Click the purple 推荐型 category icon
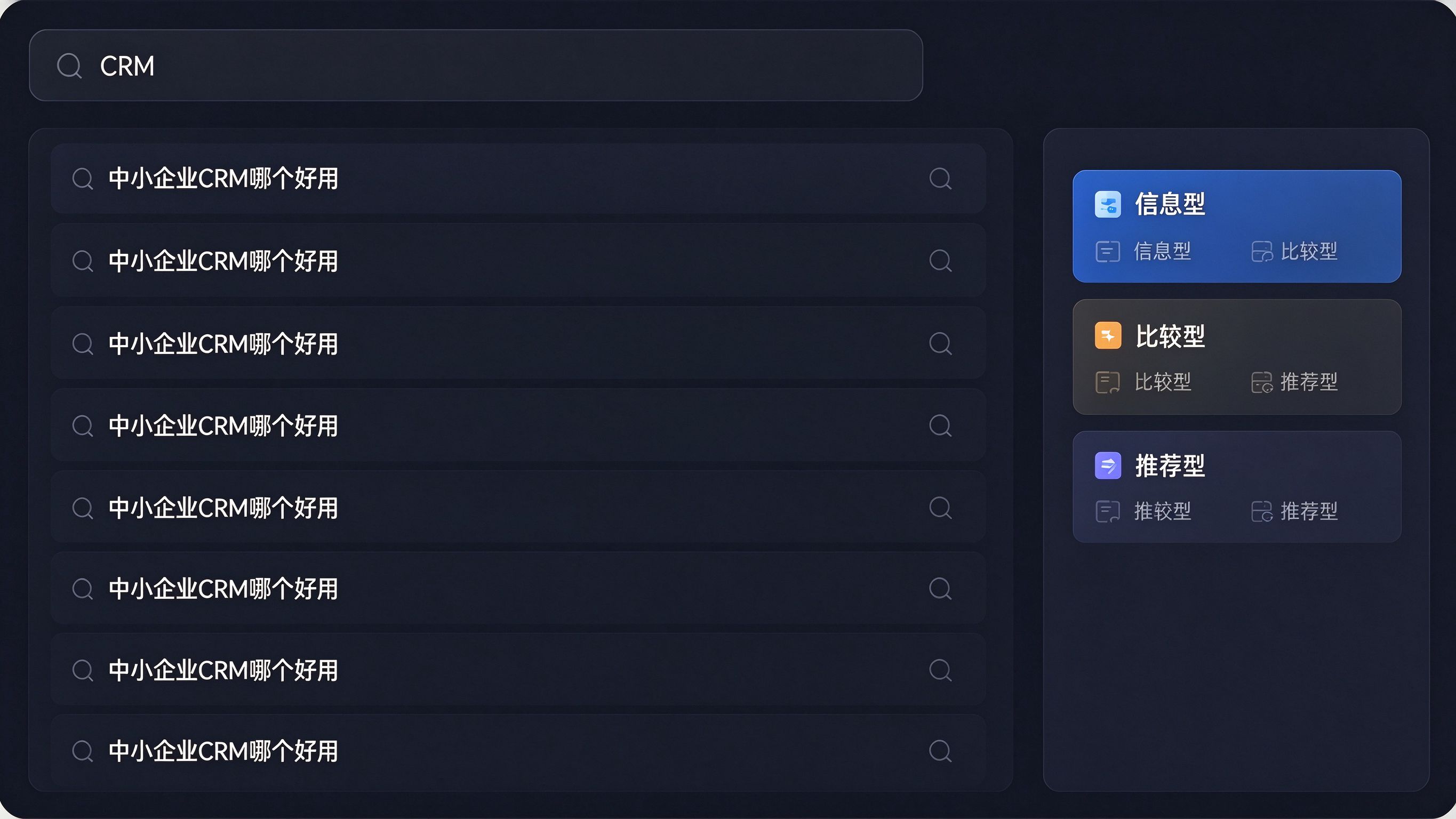The width and height of the screenshot is (1456, 819). (x=1108, y=465)
